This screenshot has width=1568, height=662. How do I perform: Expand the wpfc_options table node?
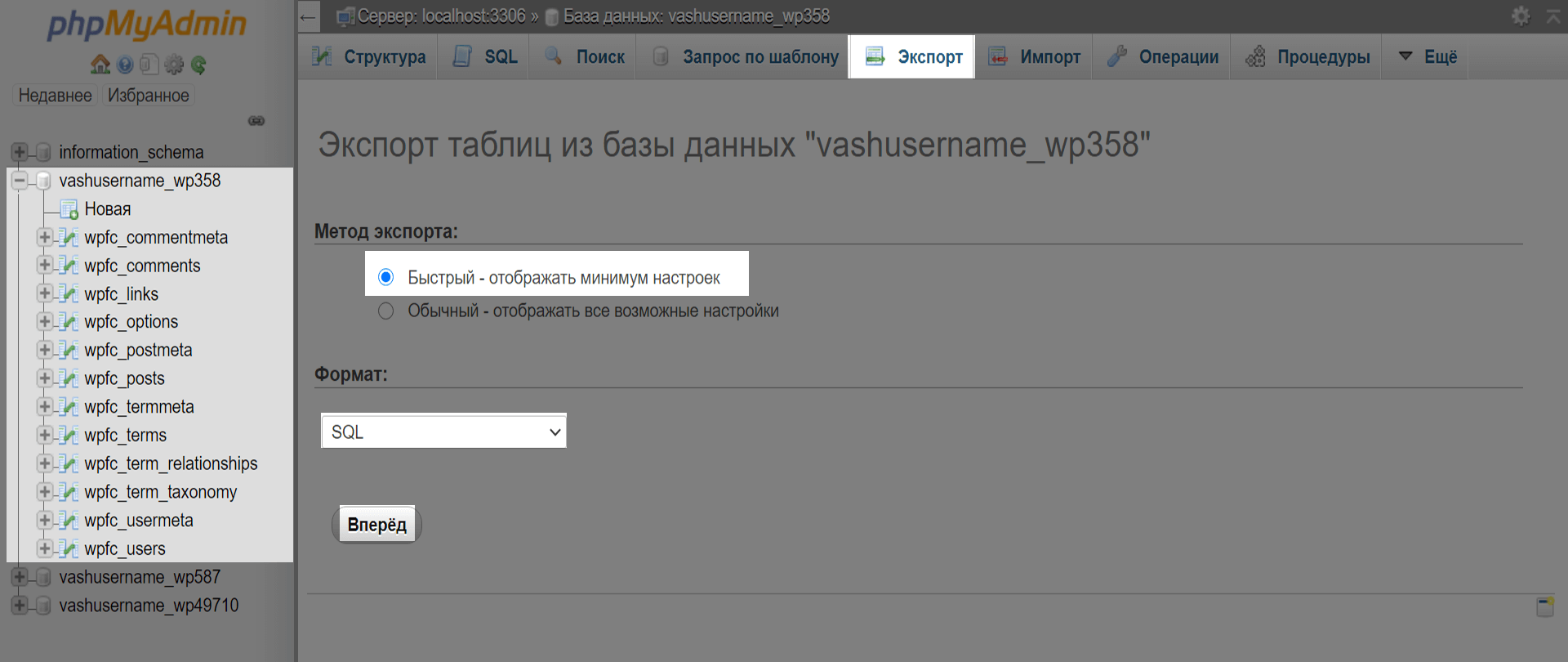[45, 322]
